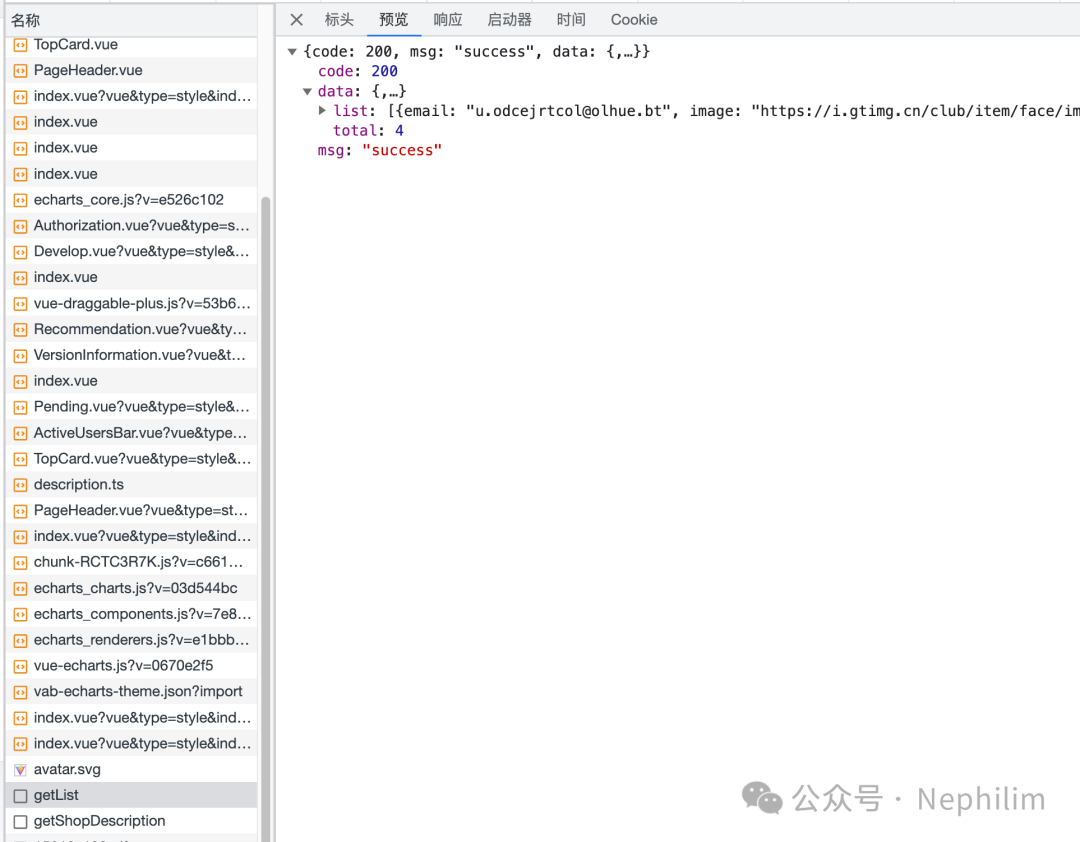Click the script icon of TopCard.vue
Viewport: 1080px width, 842px height.
tap(21, 45)
